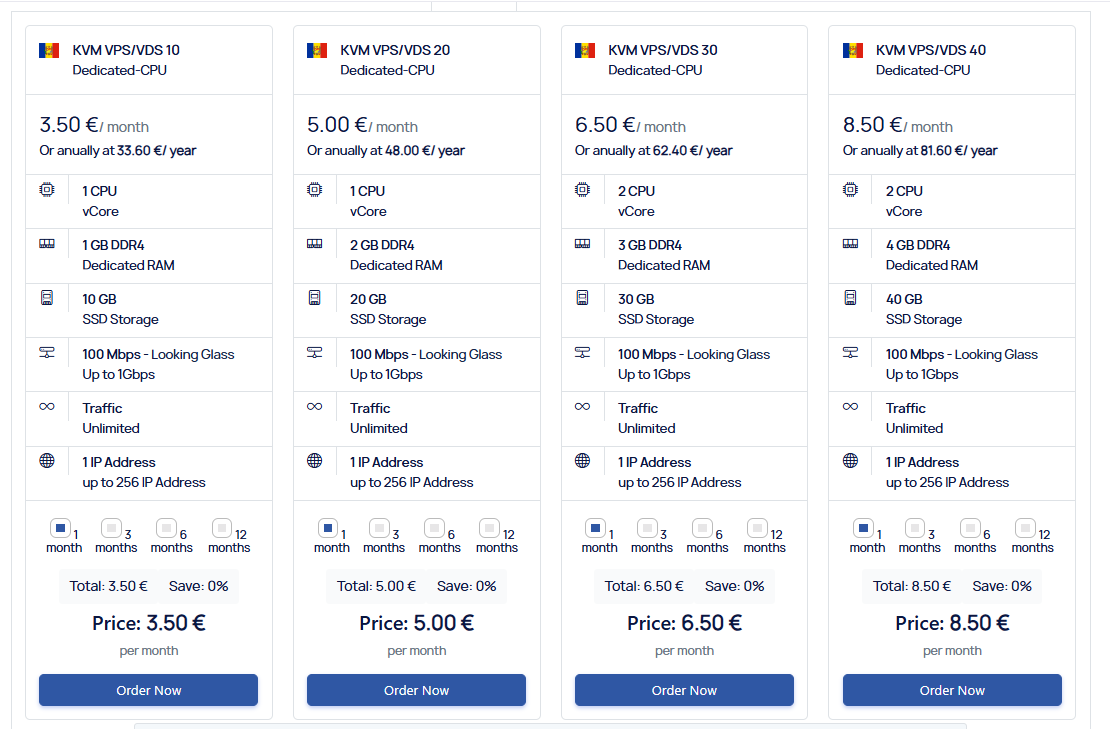Select 1 month option for KVM VPS/VDS 20

(x=328, y=528)
